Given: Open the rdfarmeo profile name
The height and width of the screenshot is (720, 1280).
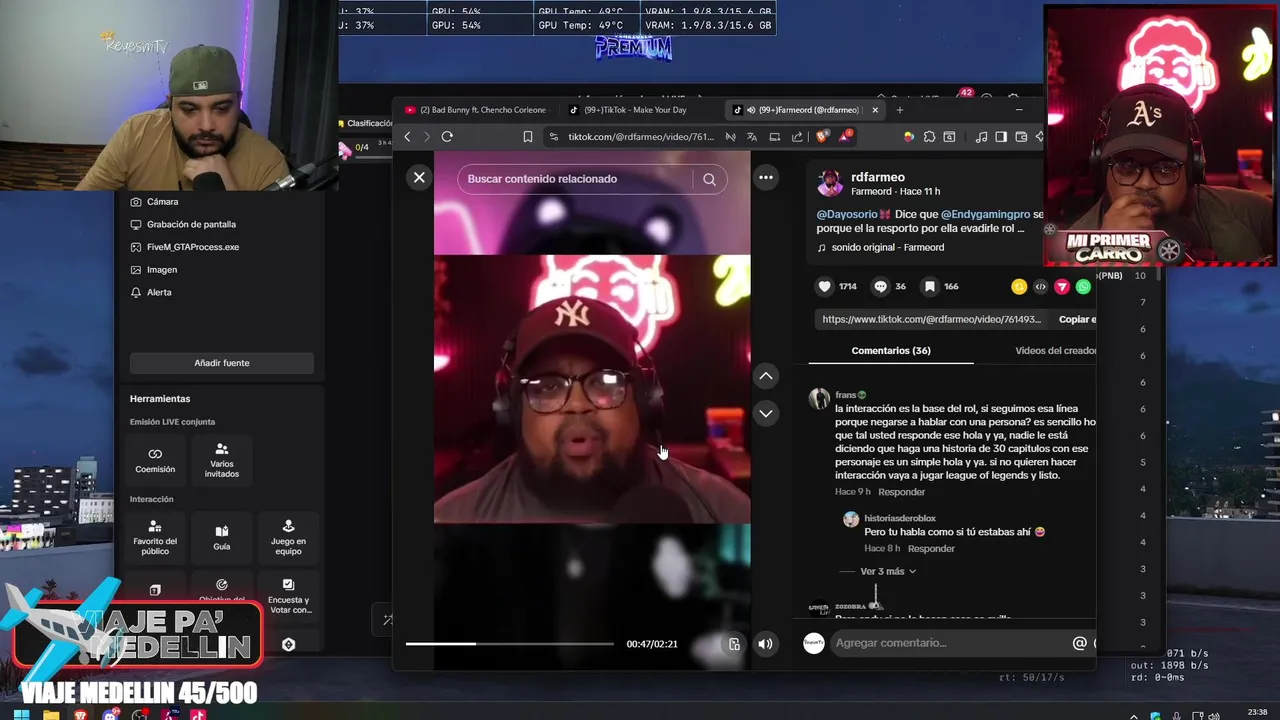Looking at the screenshot, I should 877,177.
